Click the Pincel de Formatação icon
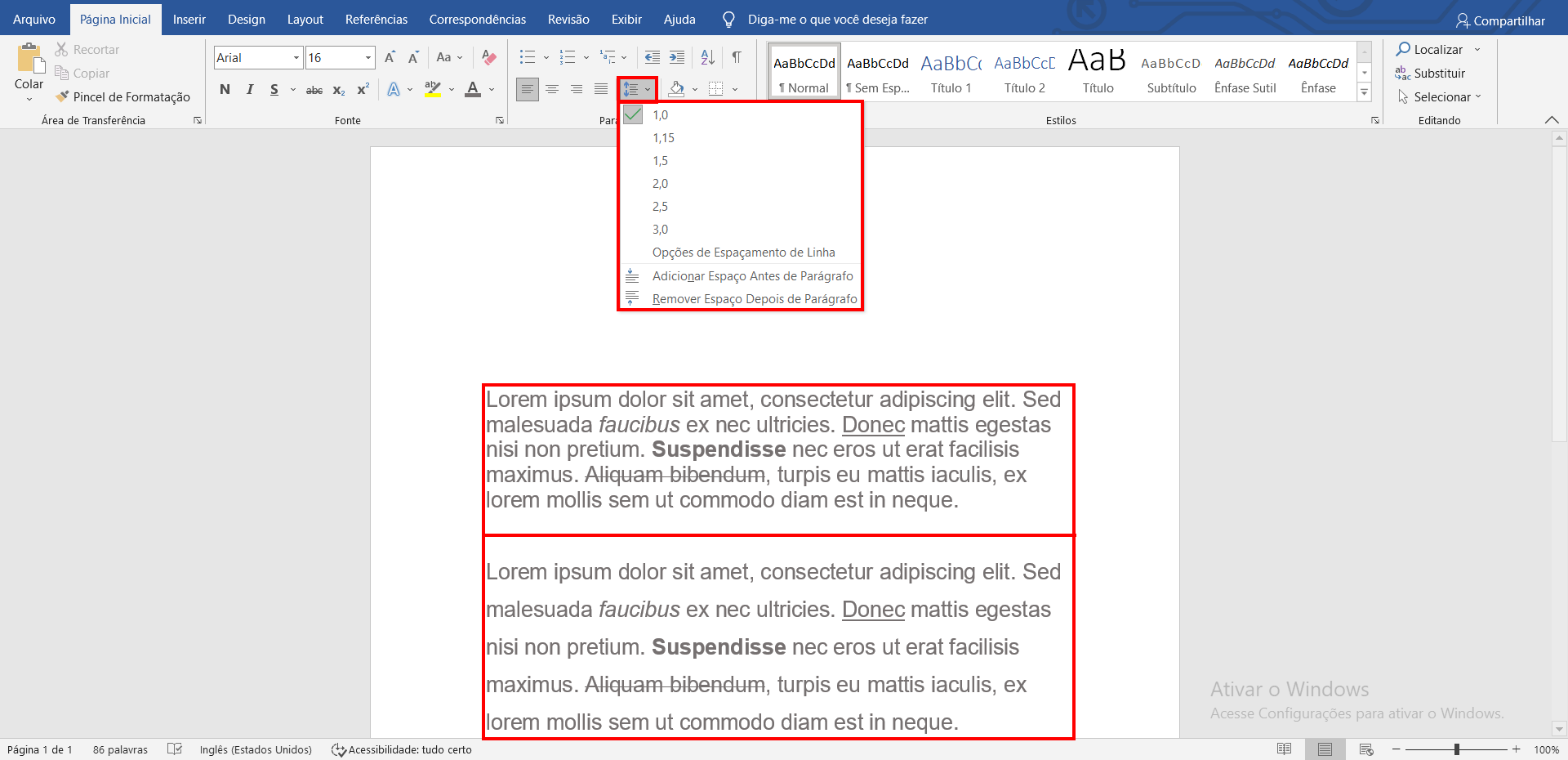The width and height of the screenshot is (1568, 760). (61, 96)
